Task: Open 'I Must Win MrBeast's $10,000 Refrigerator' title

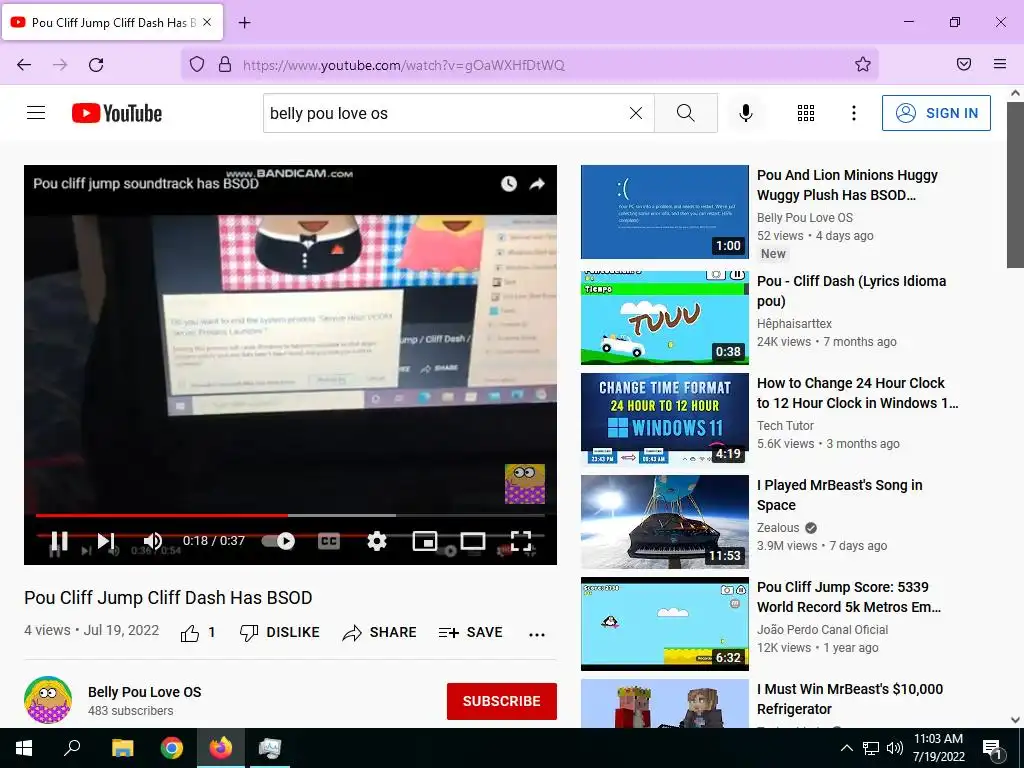Action: pyautogui.click(x=850, y=699)
